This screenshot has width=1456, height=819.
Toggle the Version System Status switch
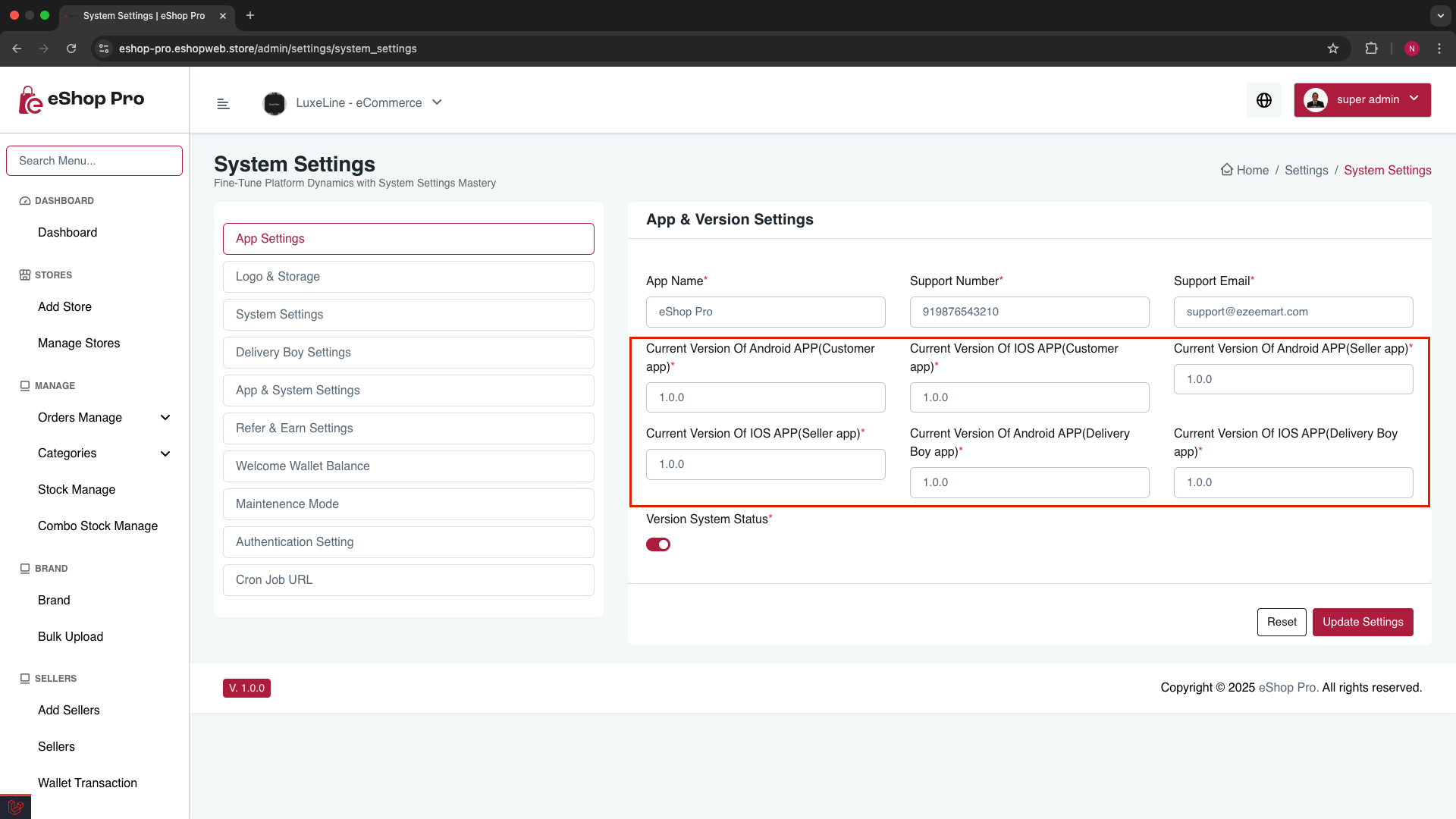[658, 544]
